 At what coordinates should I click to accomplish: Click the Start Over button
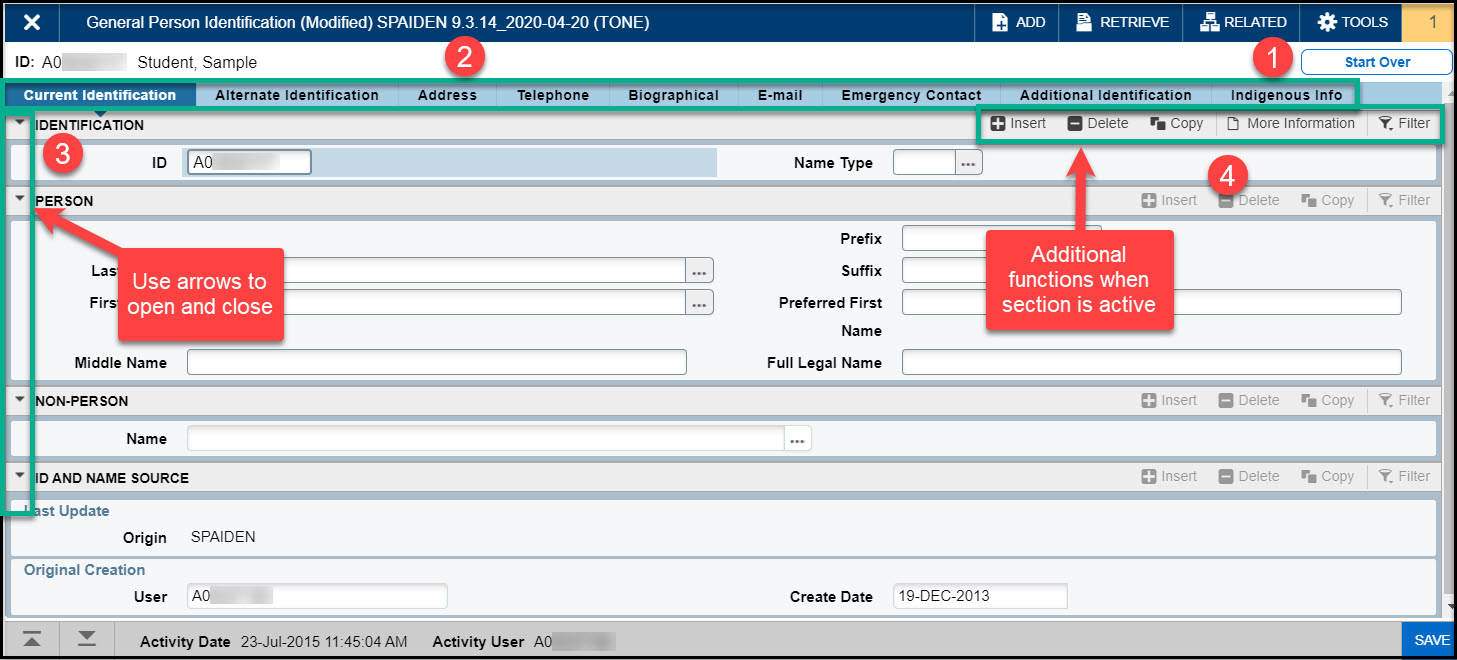click(x=1376, y=62)
